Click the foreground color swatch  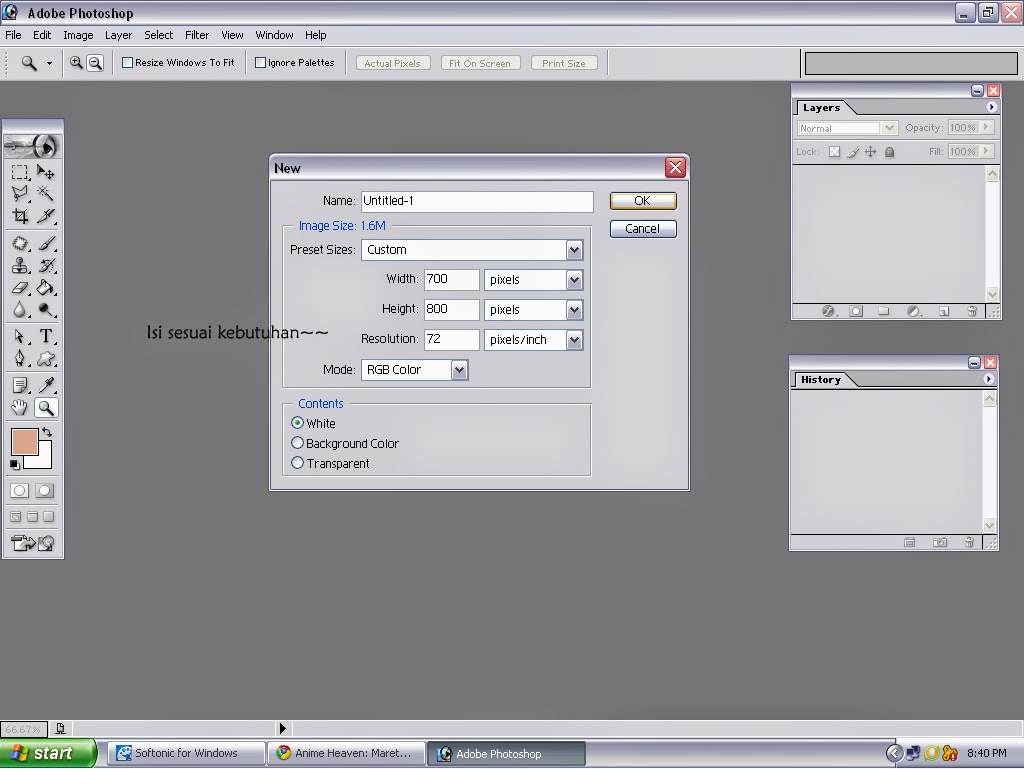[x=25, y=442]
